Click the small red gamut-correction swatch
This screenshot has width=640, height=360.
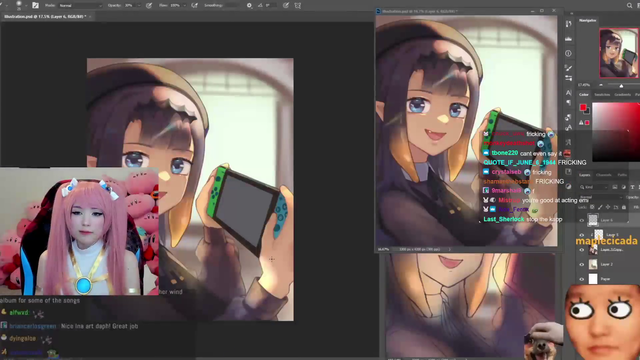[x=587, y=122]
